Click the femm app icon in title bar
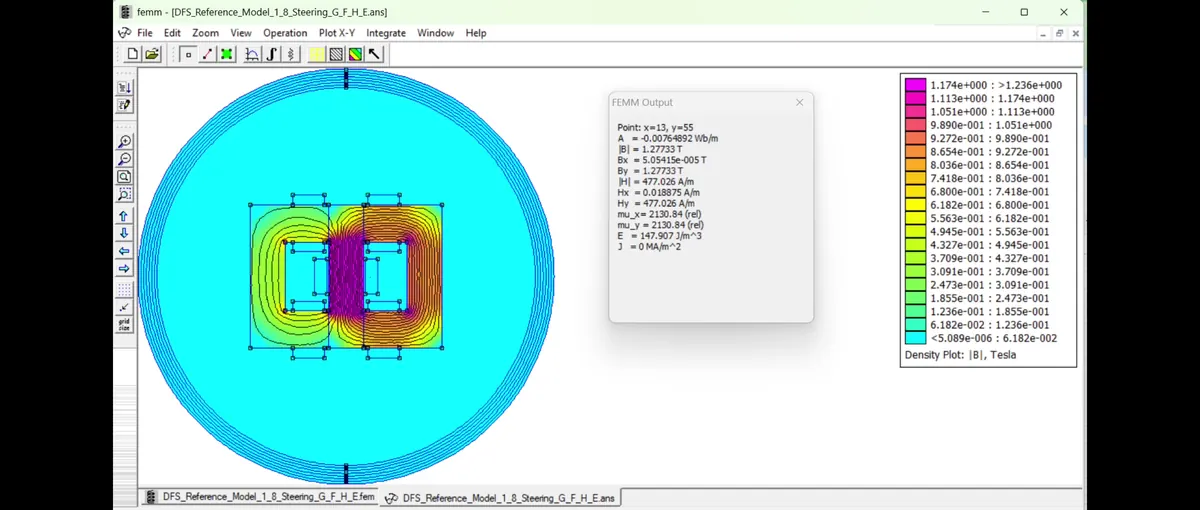1200x510 pixels. (125, 12)
